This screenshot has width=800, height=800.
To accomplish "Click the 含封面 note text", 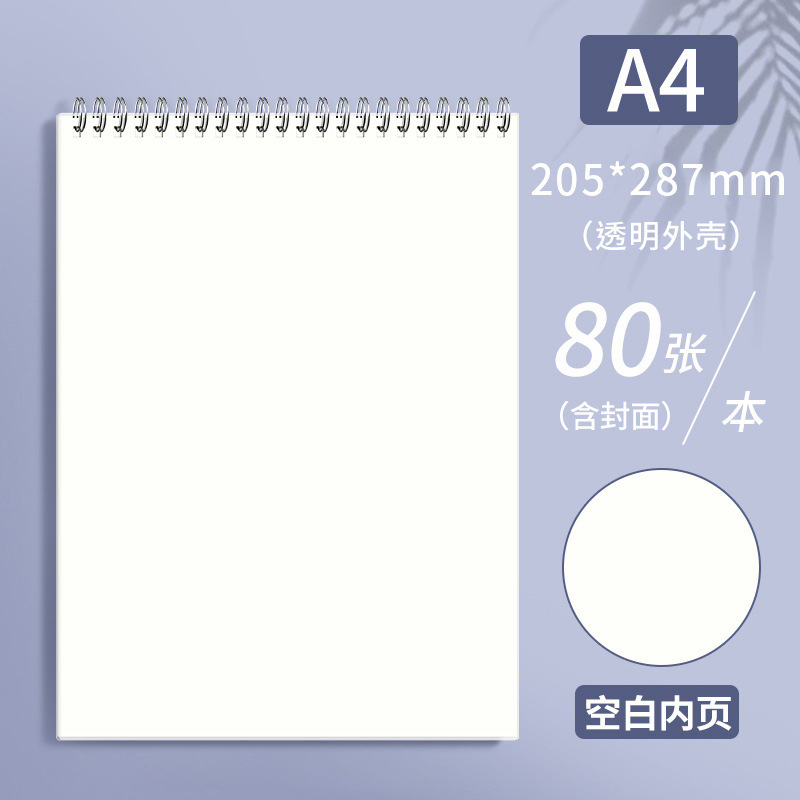I will (x=615, y=415).
